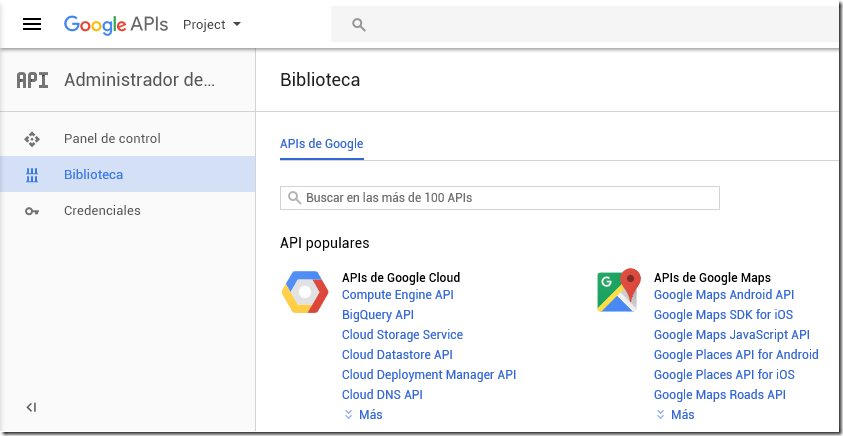
Task: Switch to the APIs de Google tab
Action: point(322,144)
